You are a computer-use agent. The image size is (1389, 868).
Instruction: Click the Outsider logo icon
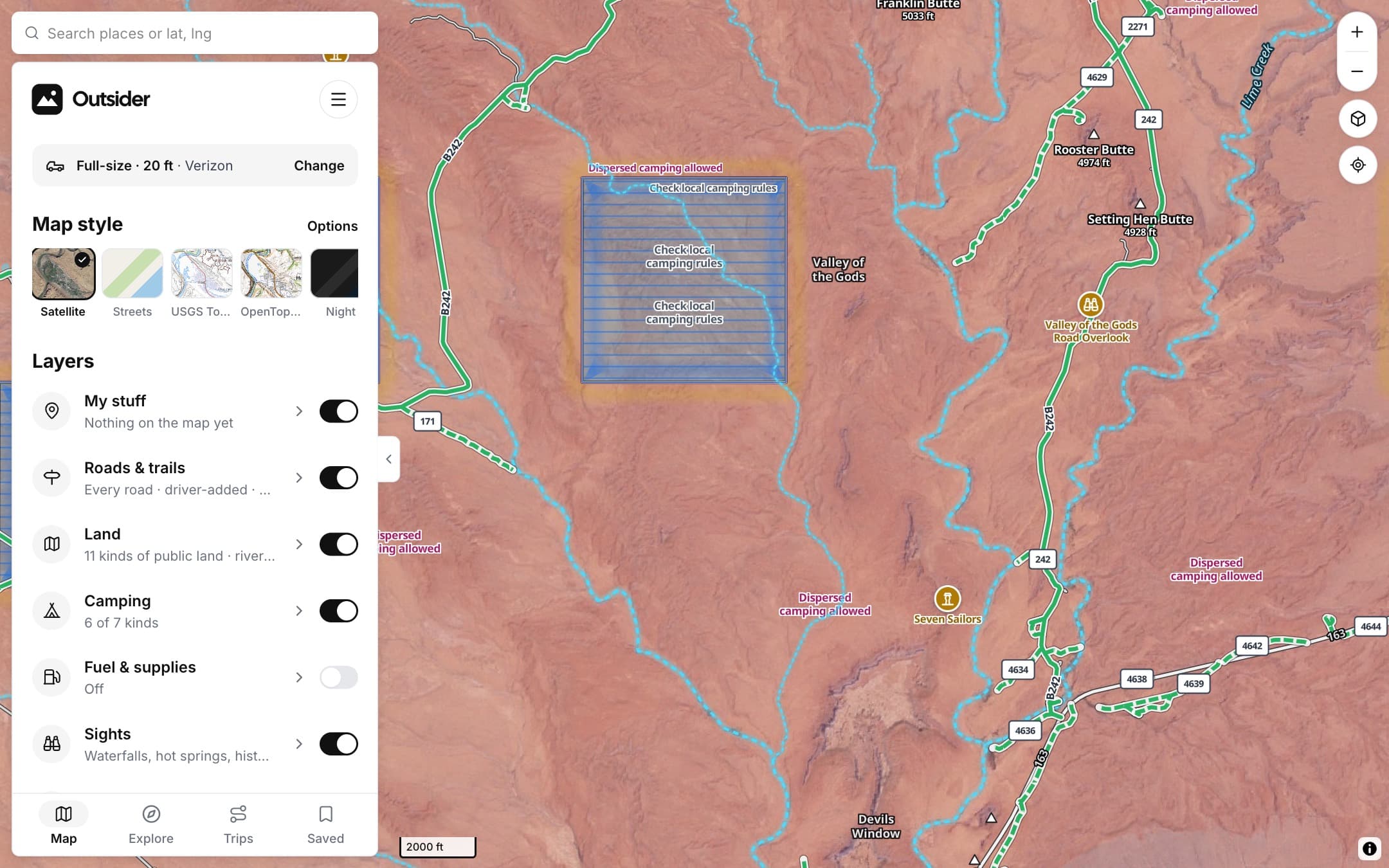[x=48, y=99]
